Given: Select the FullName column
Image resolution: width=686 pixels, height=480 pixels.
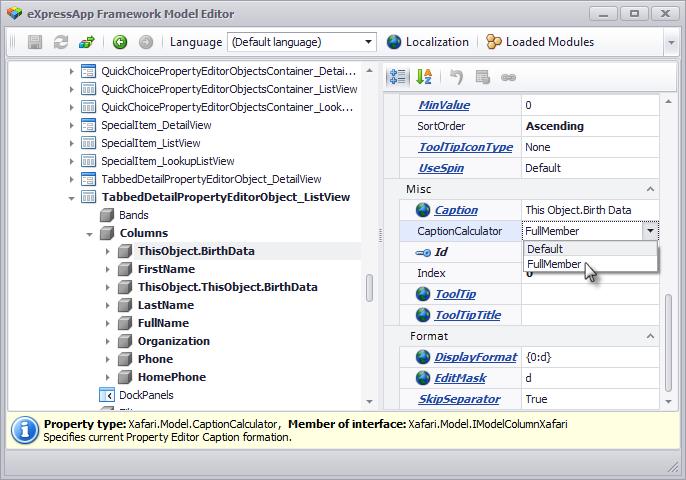Looking at the screenshot, I should coord(163,323).
